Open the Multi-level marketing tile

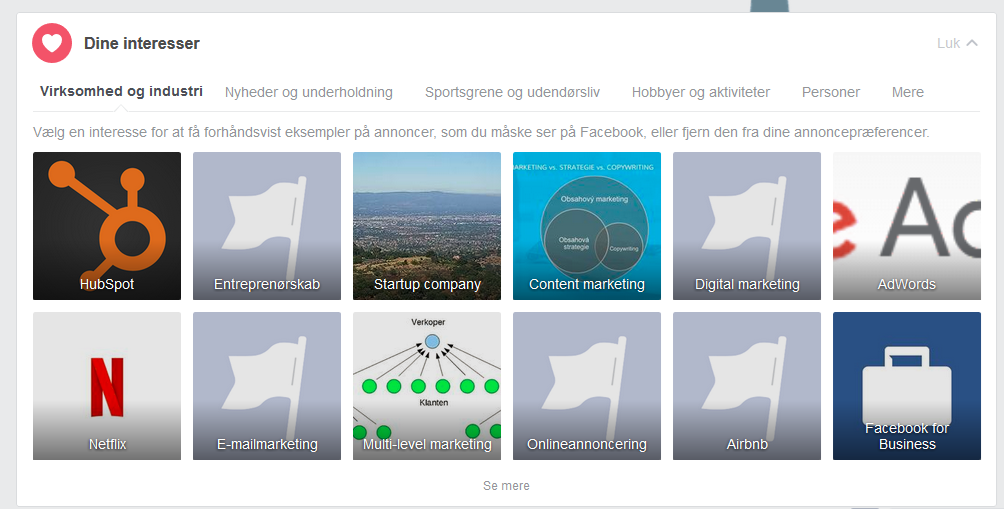click(x=427, y=386)
